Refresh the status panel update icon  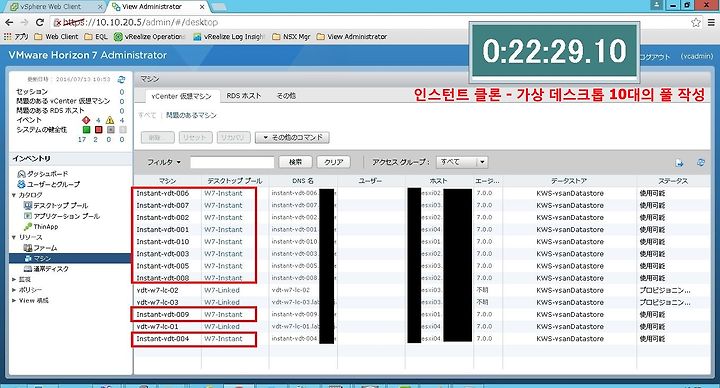pos(121,79)
